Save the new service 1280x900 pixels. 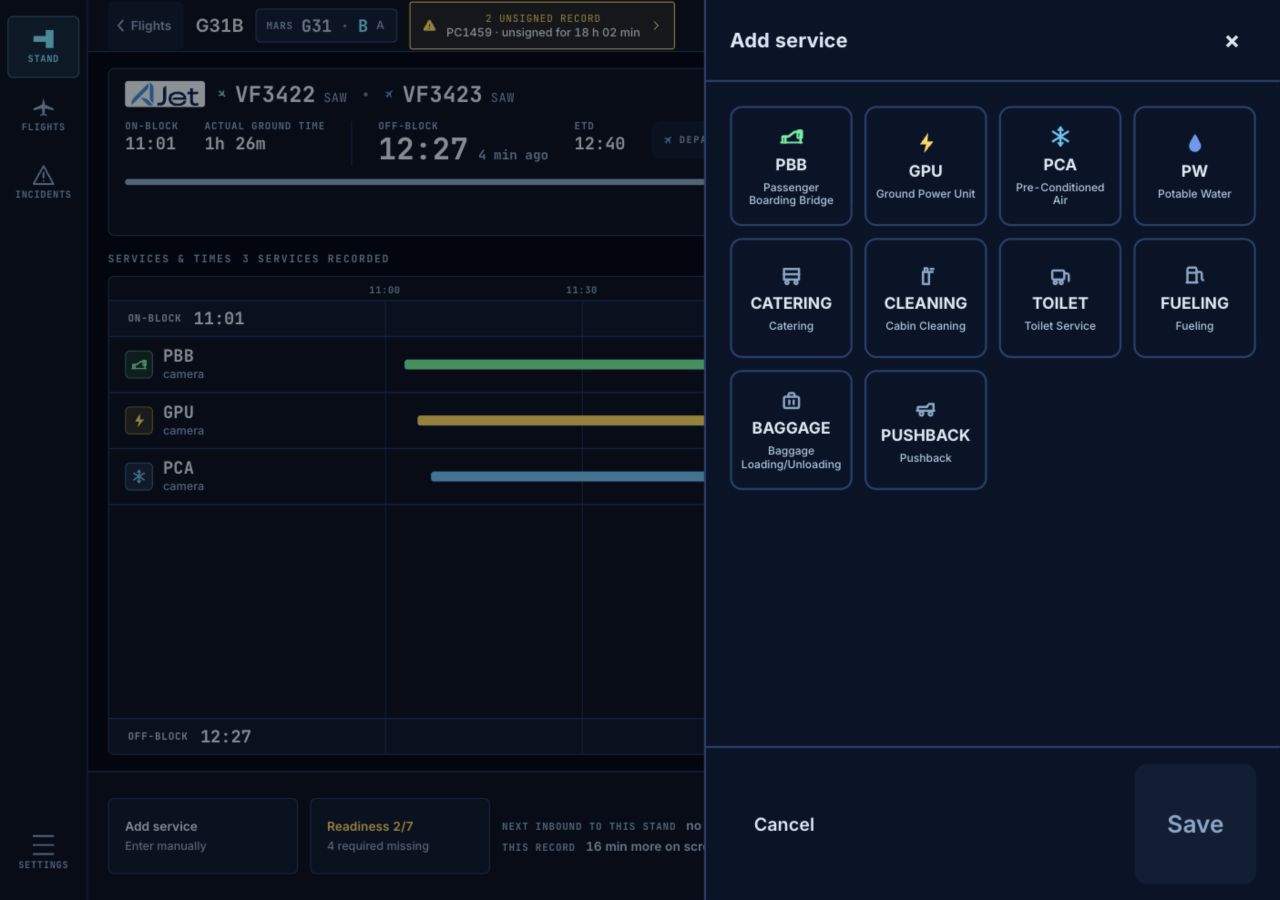click(x=1195, y=824)
